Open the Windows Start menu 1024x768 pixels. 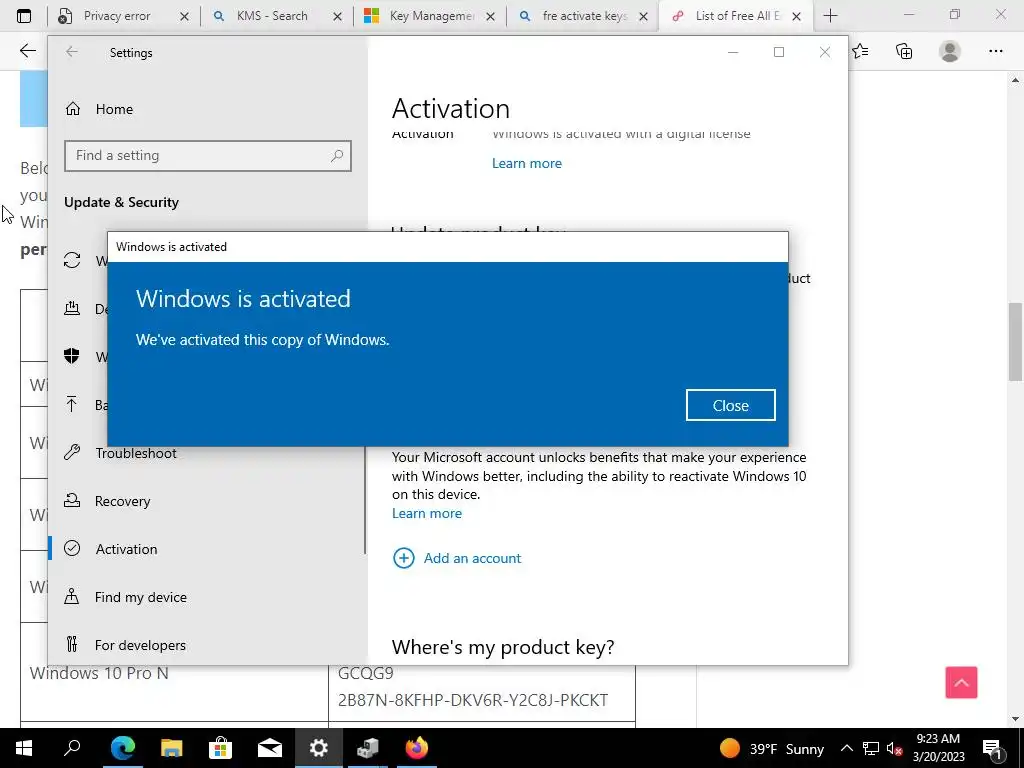pyautogui.click(x=24, y=748)
